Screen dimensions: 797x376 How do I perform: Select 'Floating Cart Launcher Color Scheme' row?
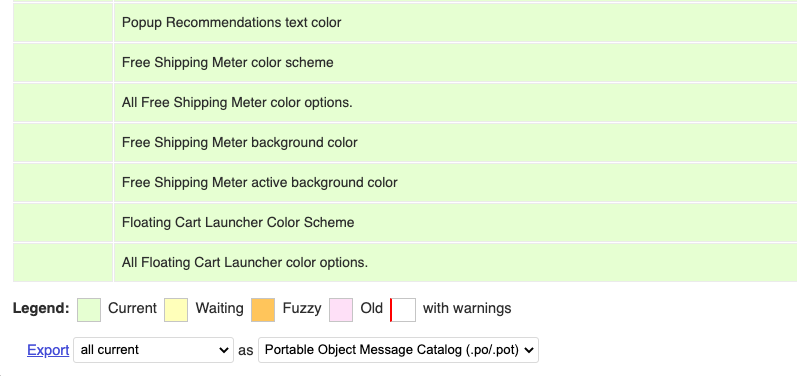pos(455,223)
